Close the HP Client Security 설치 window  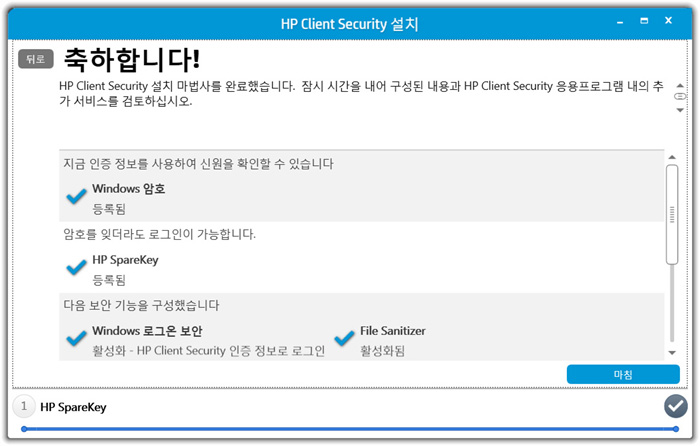click(x=668, y=21)
